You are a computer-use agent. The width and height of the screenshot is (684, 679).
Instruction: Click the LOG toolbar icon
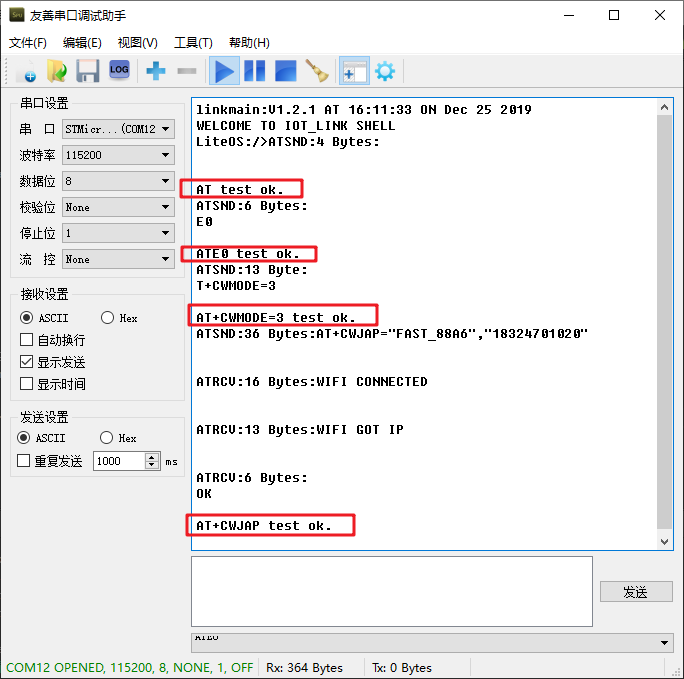(x=119, y=70)
